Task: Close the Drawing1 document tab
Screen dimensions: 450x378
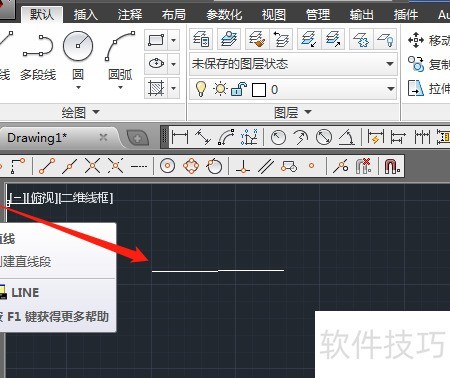Action: tap(103, 137)
